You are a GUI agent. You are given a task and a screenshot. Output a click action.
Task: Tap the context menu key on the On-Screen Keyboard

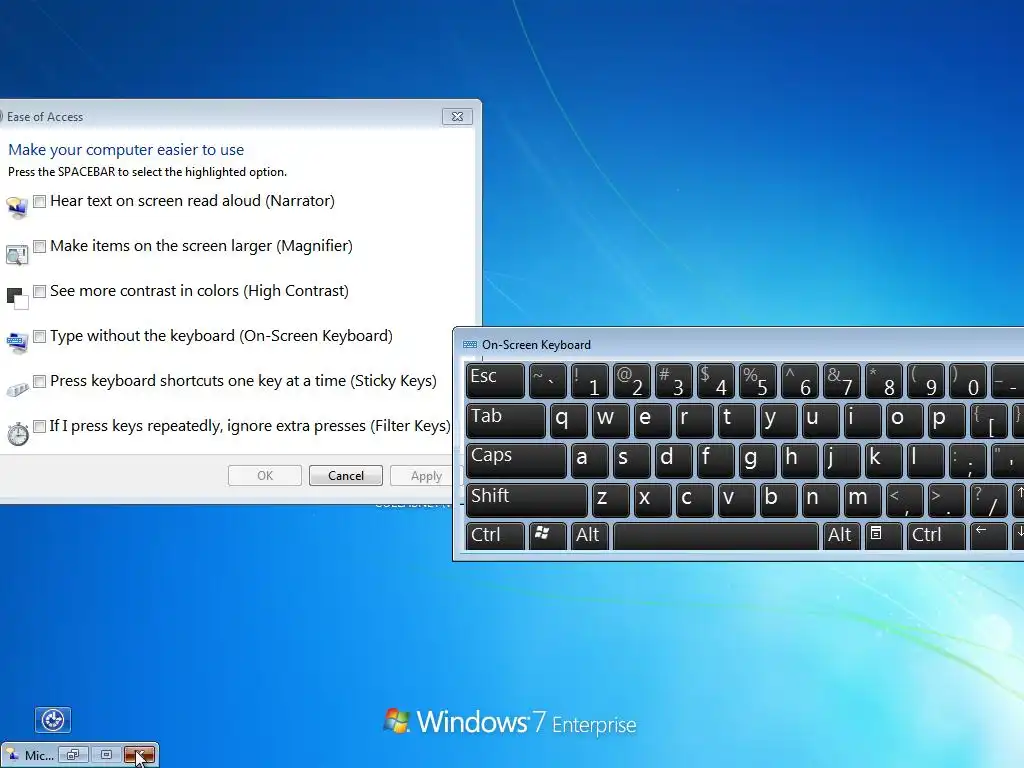click(882, 535)
